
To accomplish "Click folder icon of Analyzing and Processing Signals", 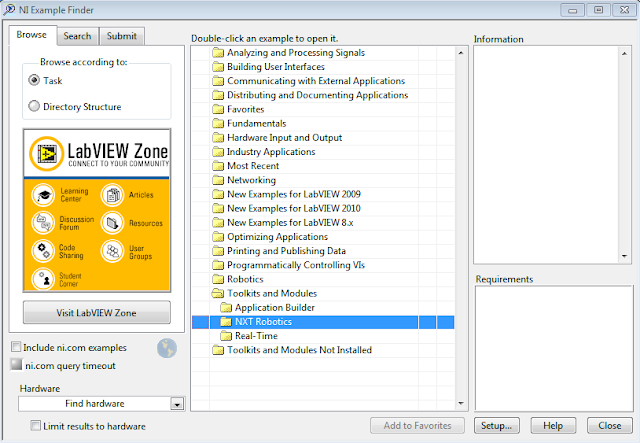I will (x=218, y=53).
